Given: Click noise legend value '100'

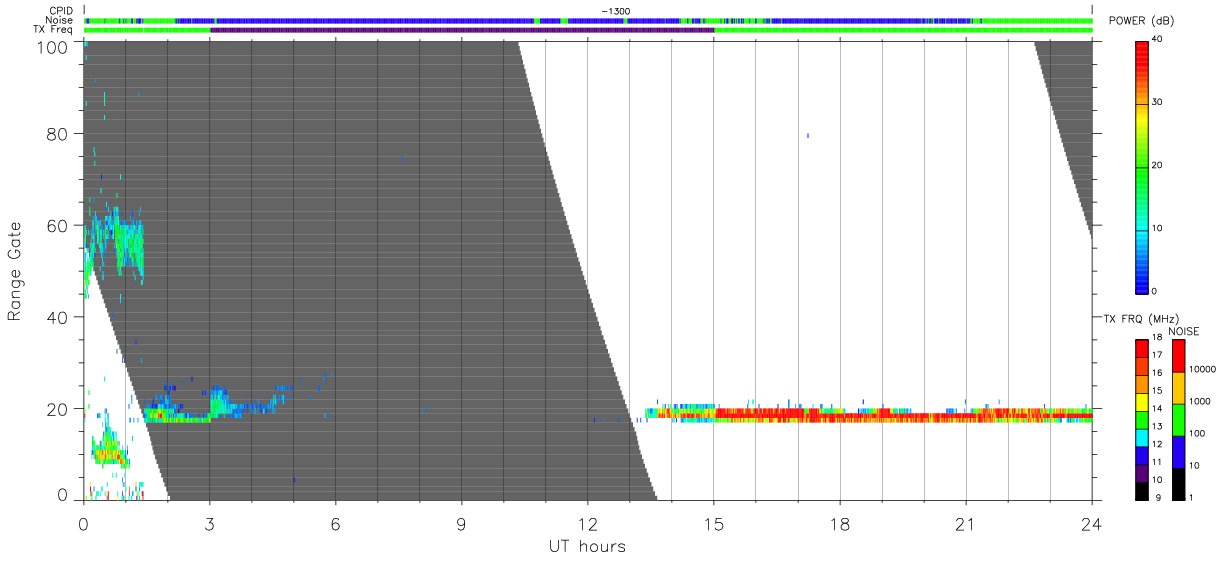Looking at the screenshot, I should (x=1197, y=433).
